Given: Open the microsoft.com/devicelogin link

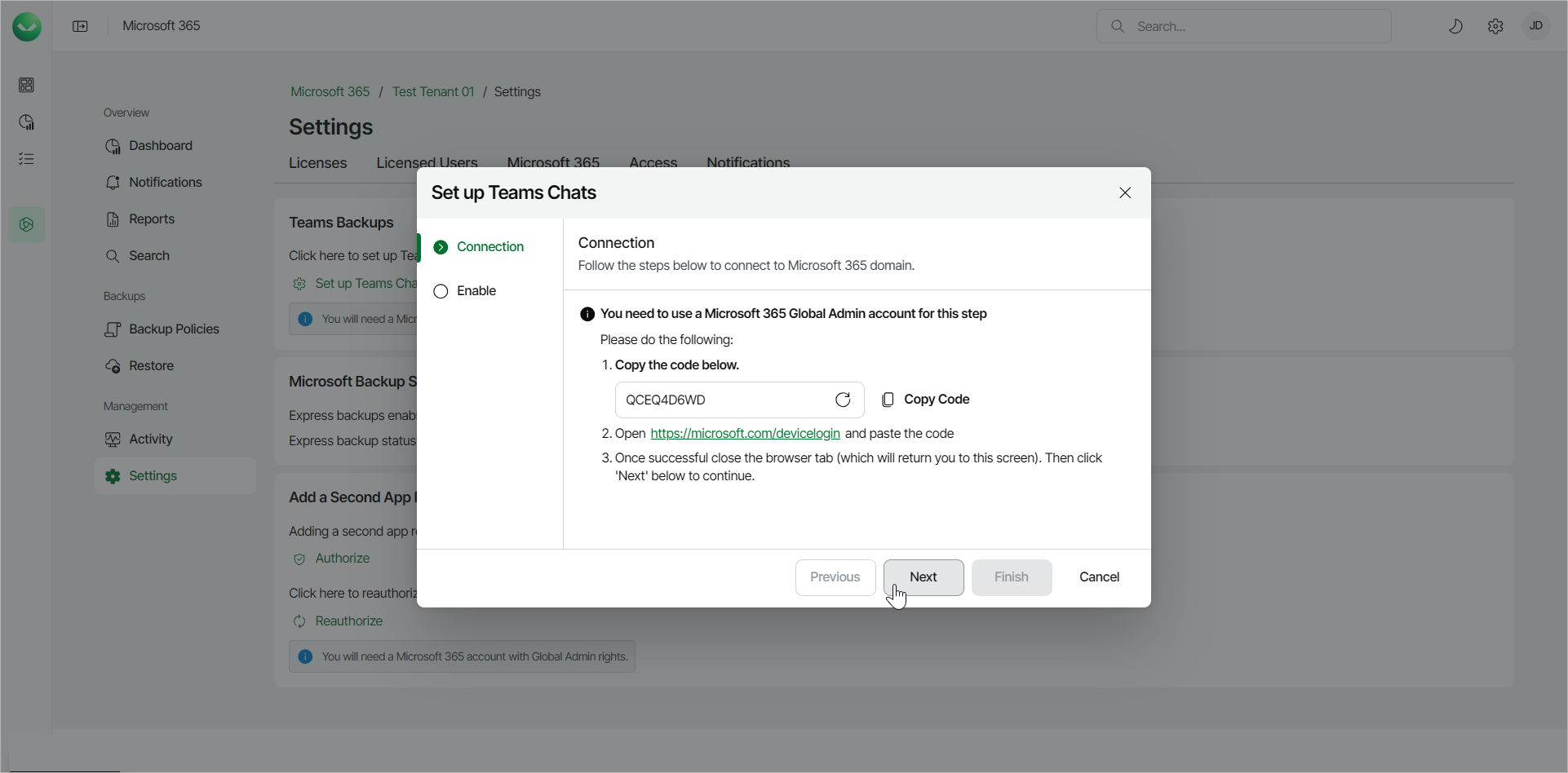Looking at the screenshot, I should (x=745, y=433).
